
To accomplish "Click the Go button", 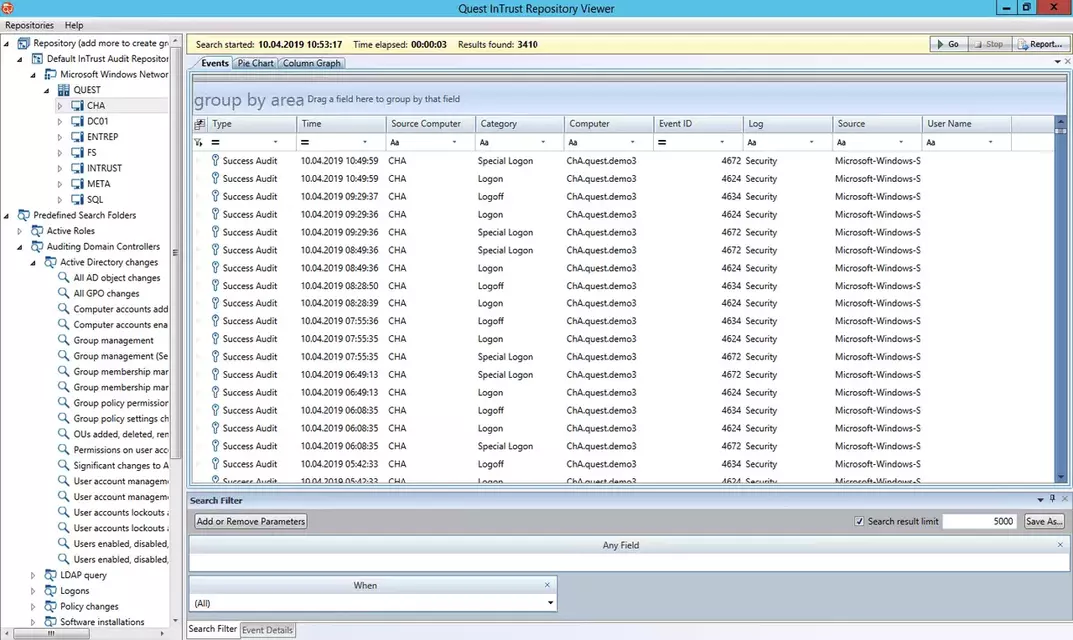I will click(x=948, y=44).
